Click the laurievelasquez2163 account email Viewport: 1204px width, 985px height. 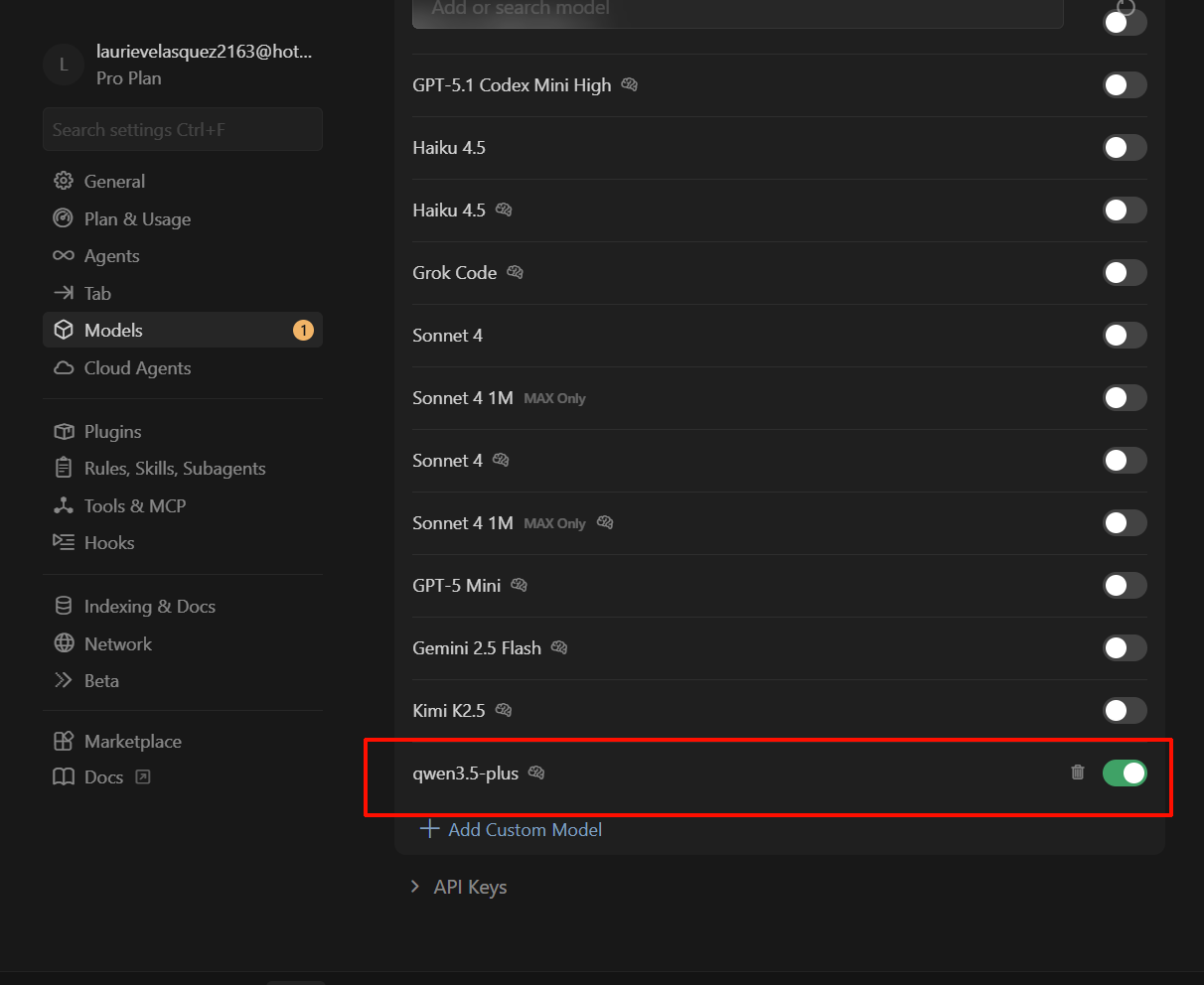(x=204, y=52)
